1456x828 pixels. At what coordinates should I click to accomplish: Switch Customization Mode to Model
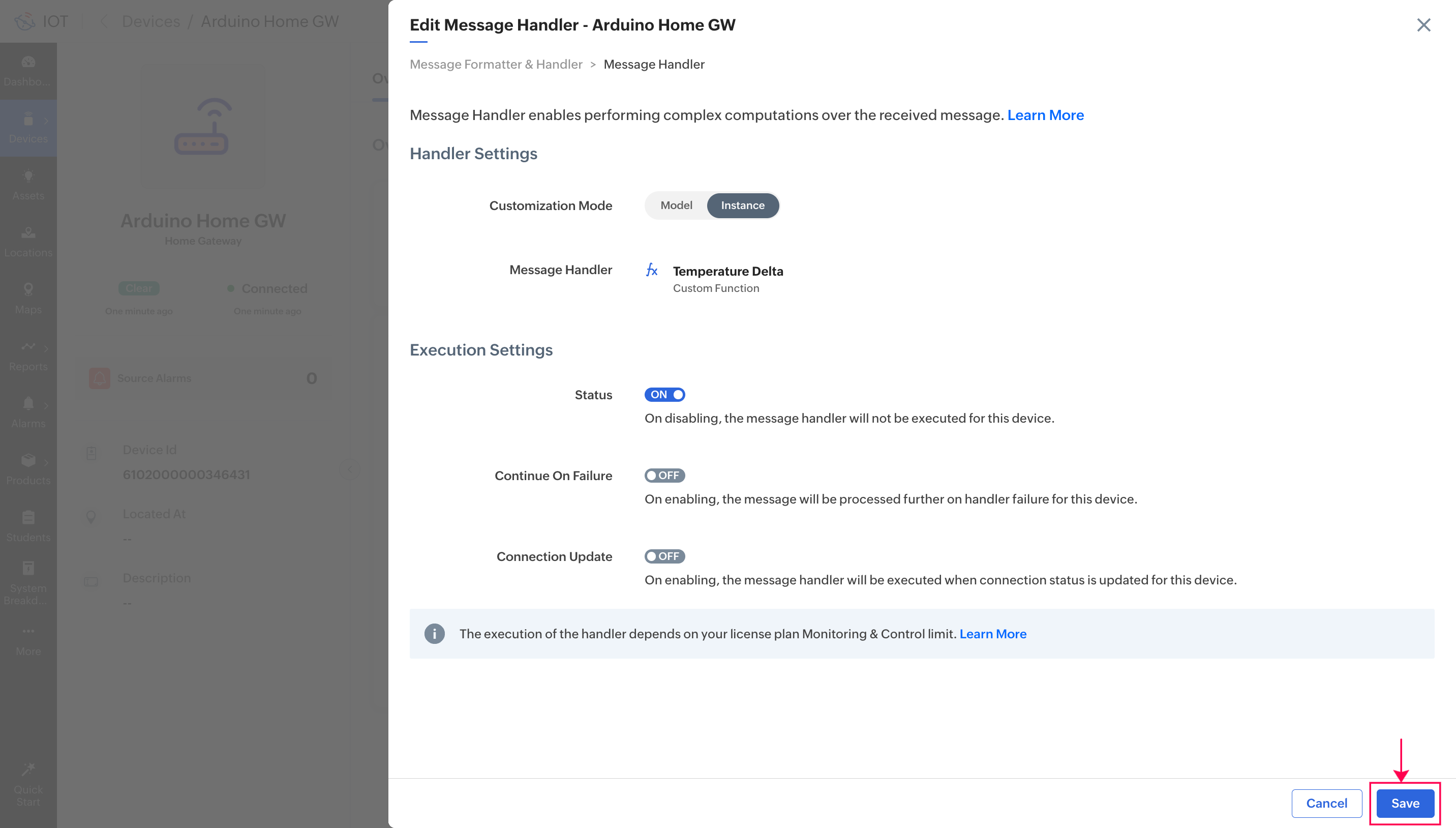(x=676, y=205)
